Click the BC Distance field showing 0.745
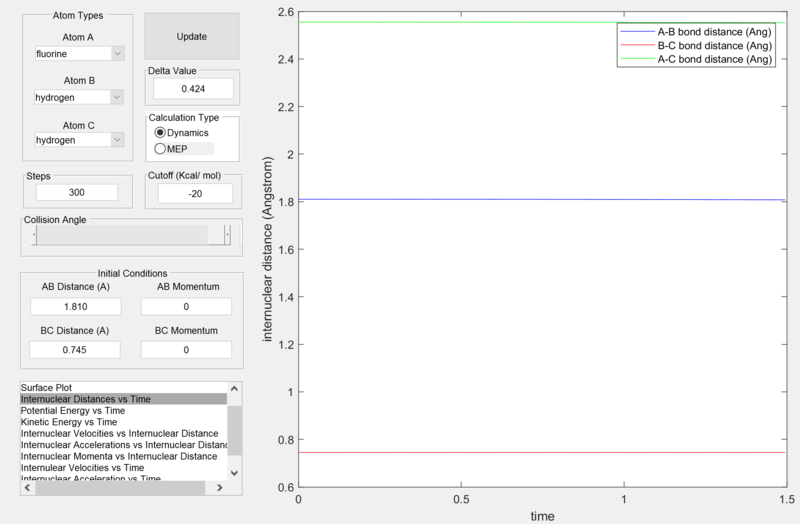 tap(74, 350)
